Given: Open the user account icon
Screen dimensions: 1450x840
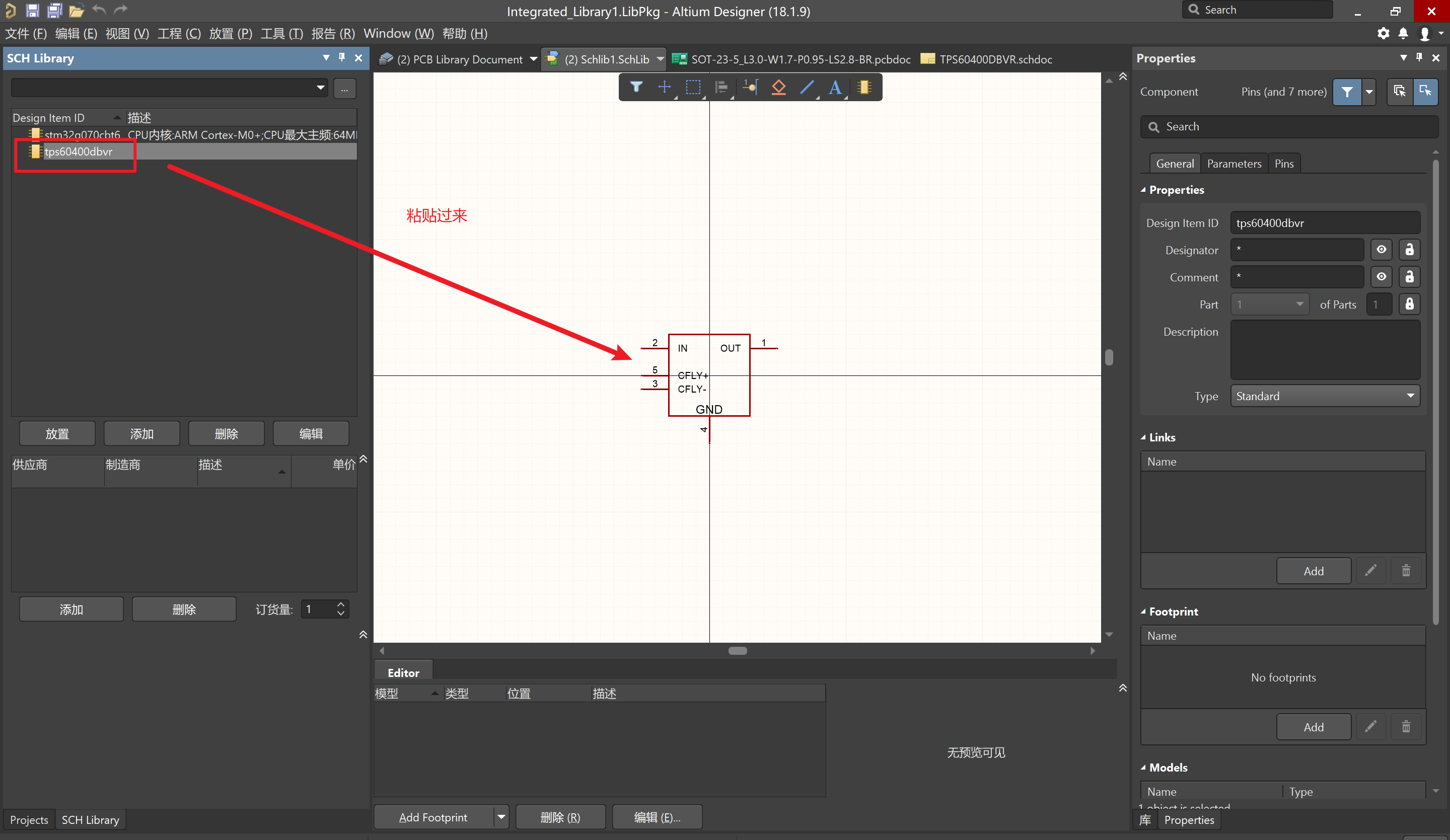Looking at the screenshot, I should click(x=1425, y=34).
